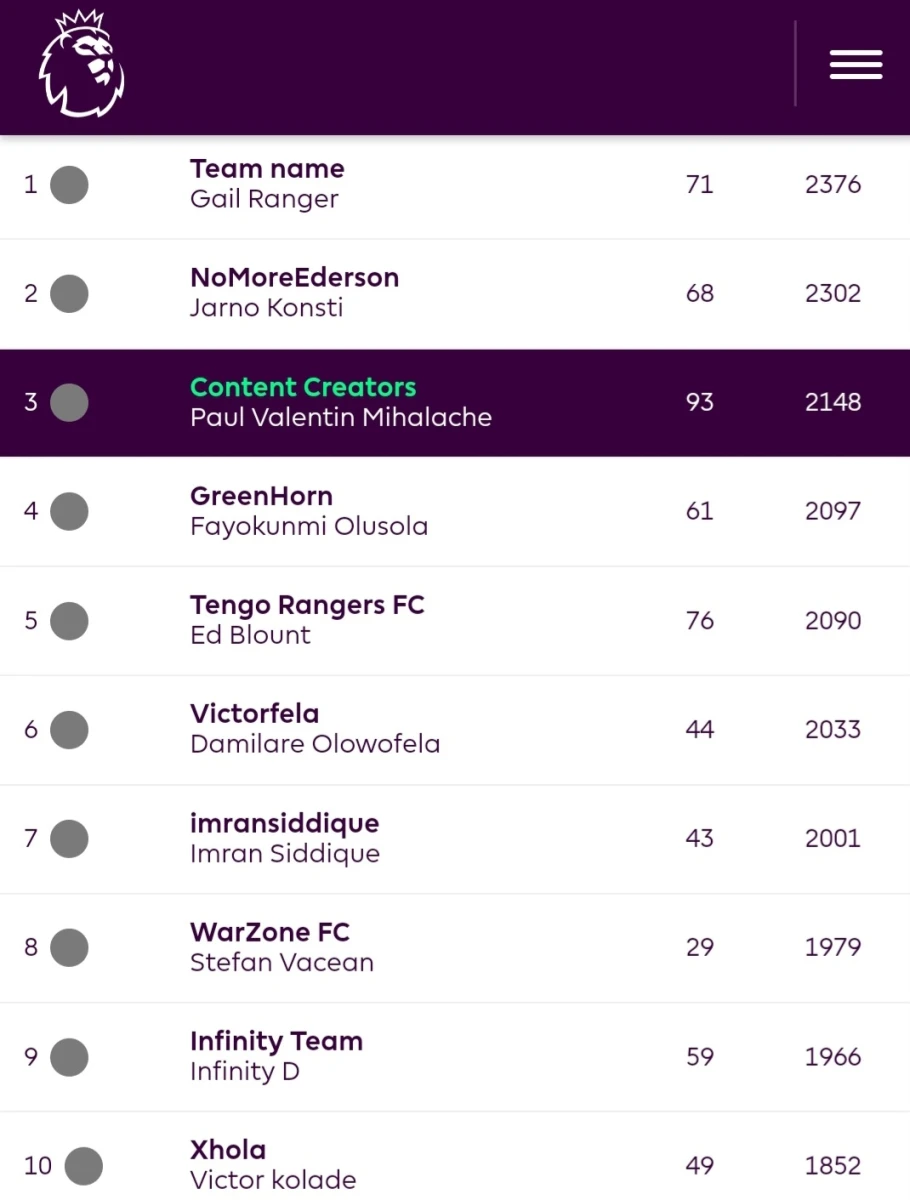The image size is (910, 1200).
Task: View Tengo Rangers FC team page
Action: pyautogui.click(x=307, y=605)
